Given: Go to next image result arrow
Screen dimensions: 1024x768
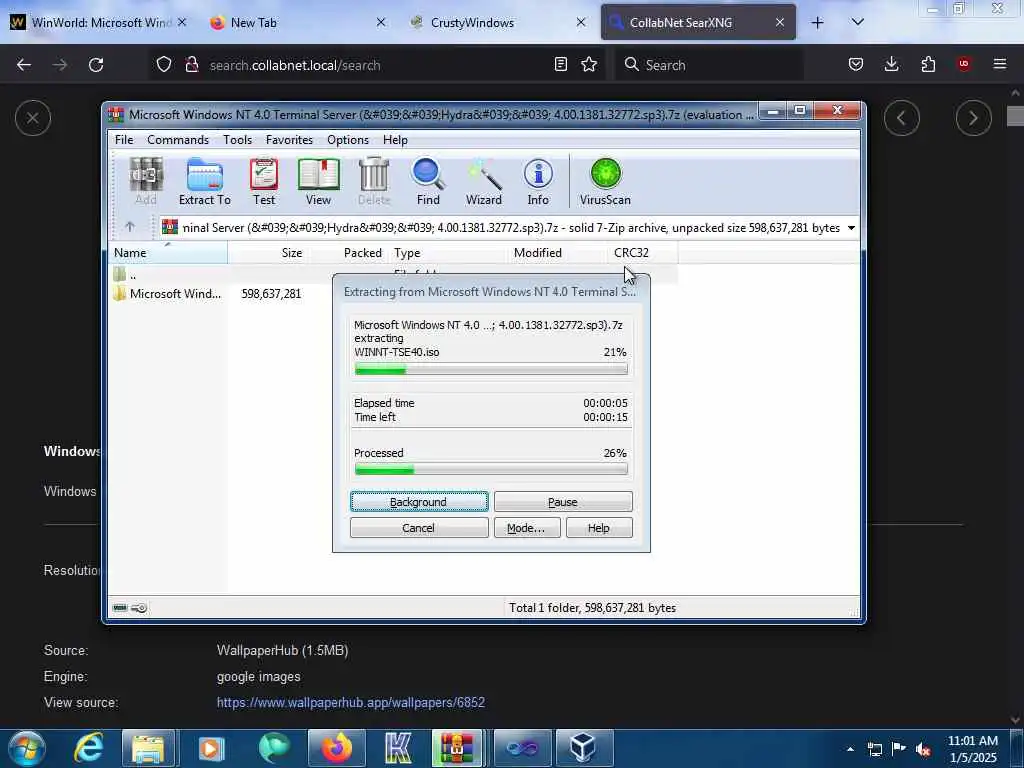Looking at the screenshot, I should [973, 118].
